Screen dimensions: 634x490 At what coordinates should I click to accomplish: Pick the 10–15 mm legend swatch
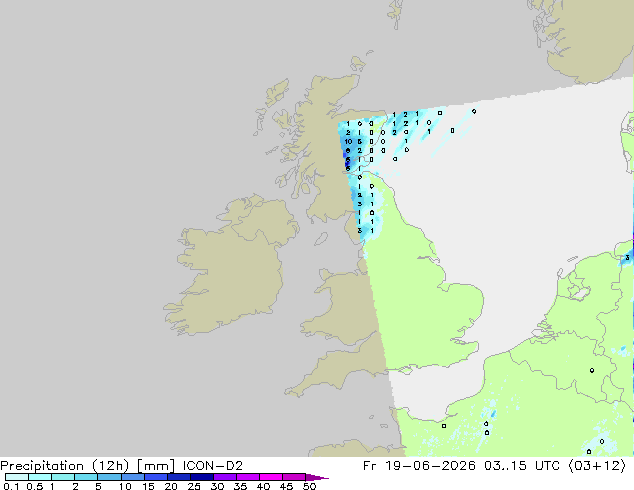point(132,477)
